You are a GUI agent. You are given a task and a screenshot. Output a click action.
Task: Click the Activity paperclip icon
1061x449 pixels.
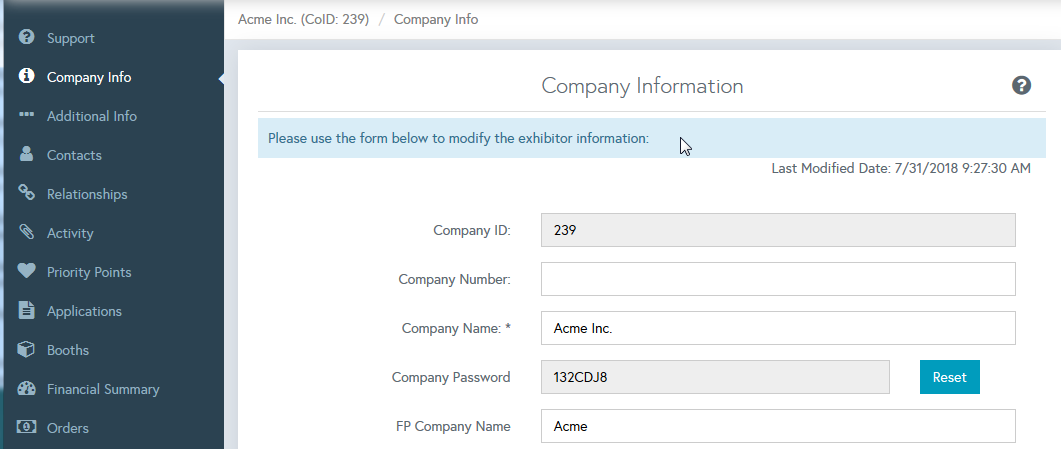(x=27, y=233)
